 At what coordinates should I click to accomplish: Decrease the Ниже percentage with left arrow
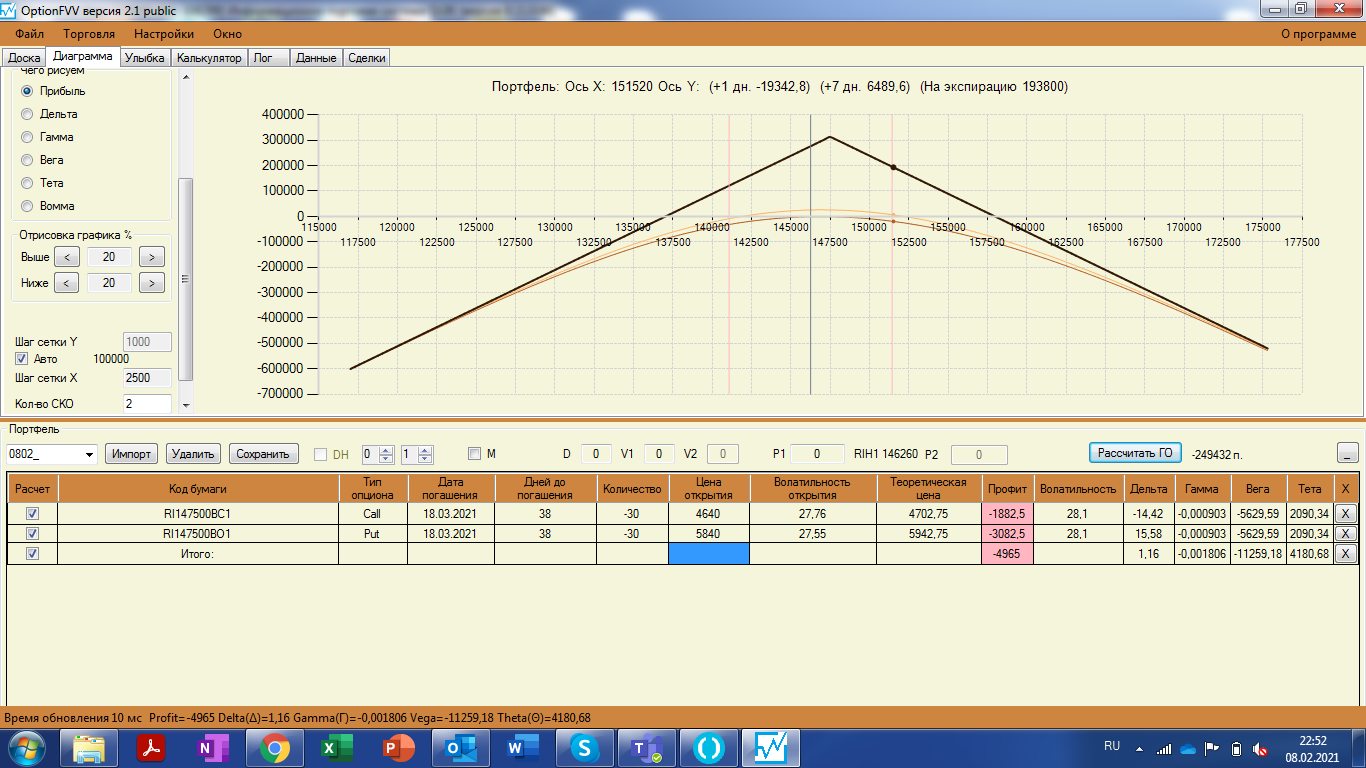click(x=66, y=283)
